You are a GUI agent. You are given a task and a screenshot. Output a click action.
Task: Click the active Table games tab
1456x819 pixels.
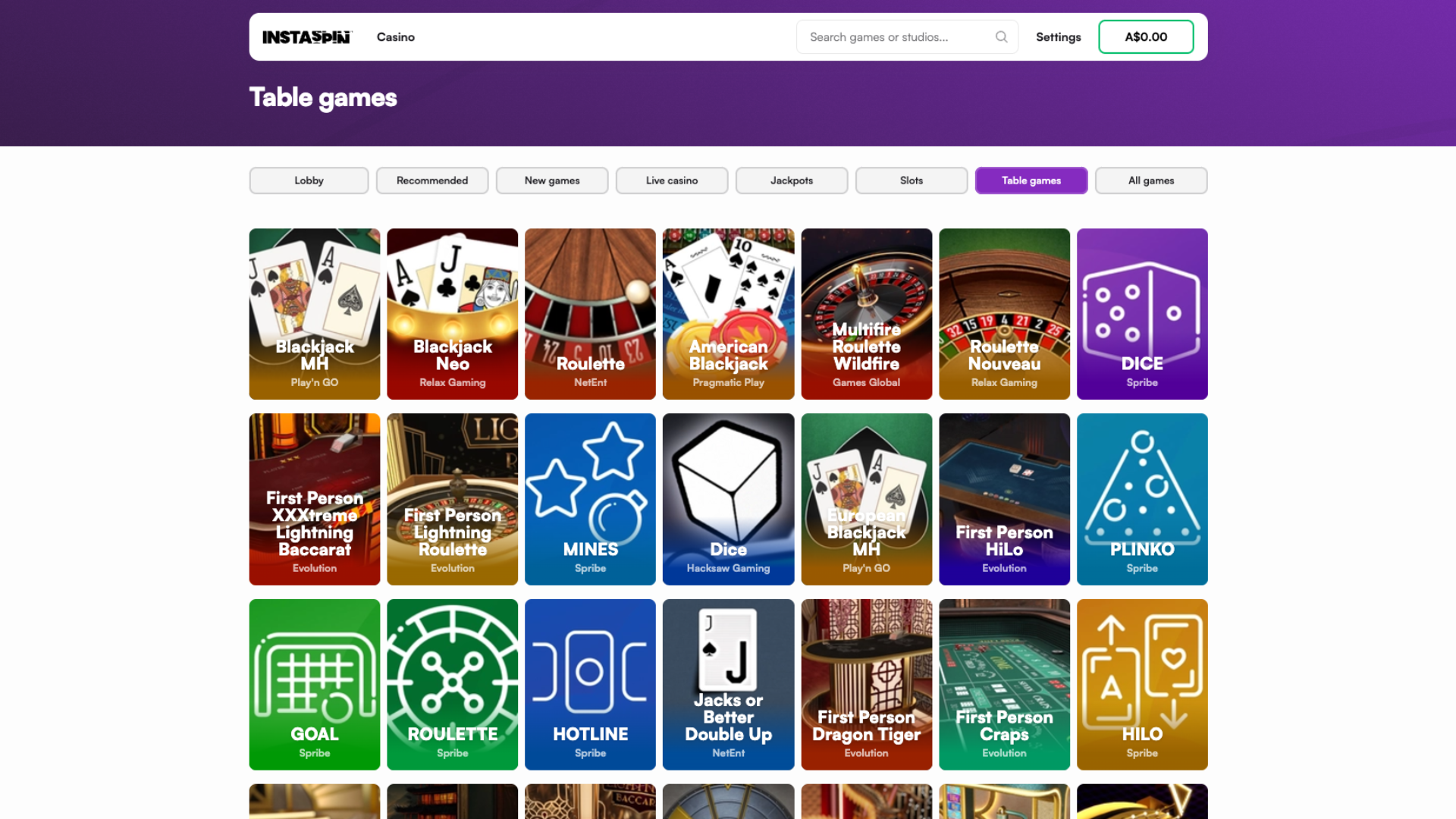[x=1031, y=180]
